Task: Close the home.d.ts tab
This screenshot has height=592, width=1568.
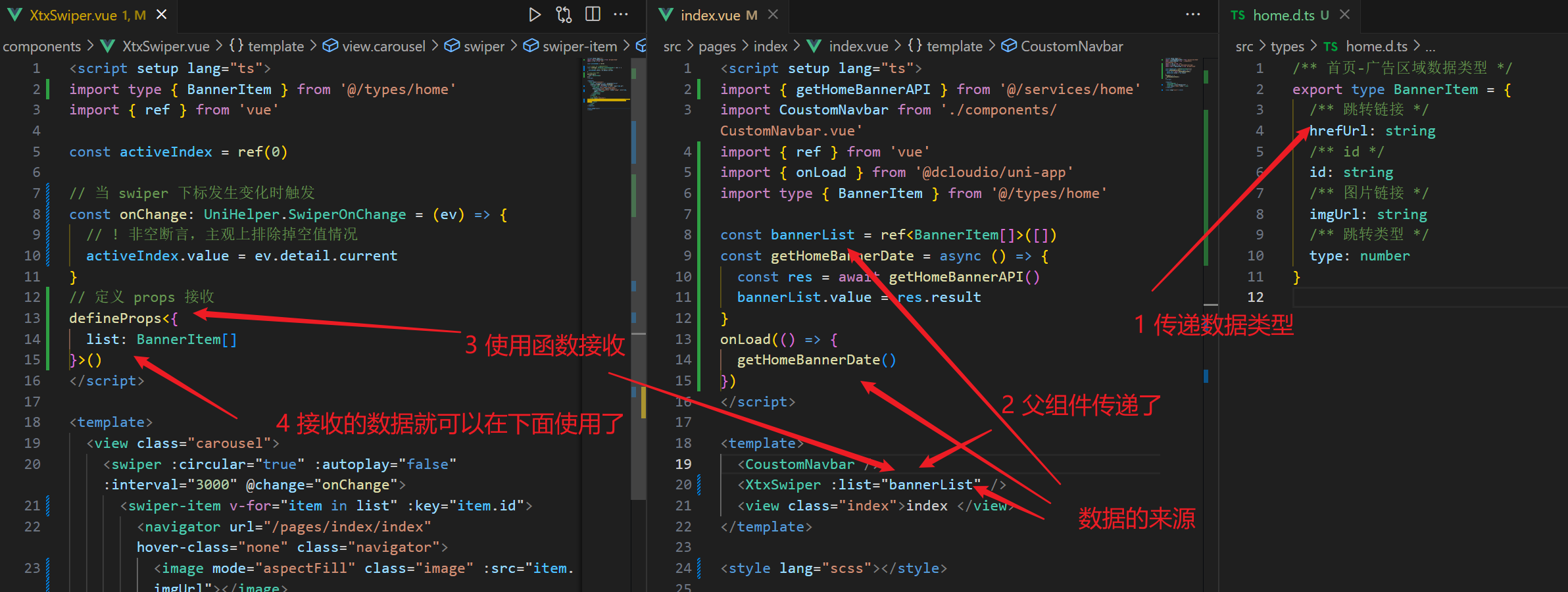Action: (x=1345, y=14)
